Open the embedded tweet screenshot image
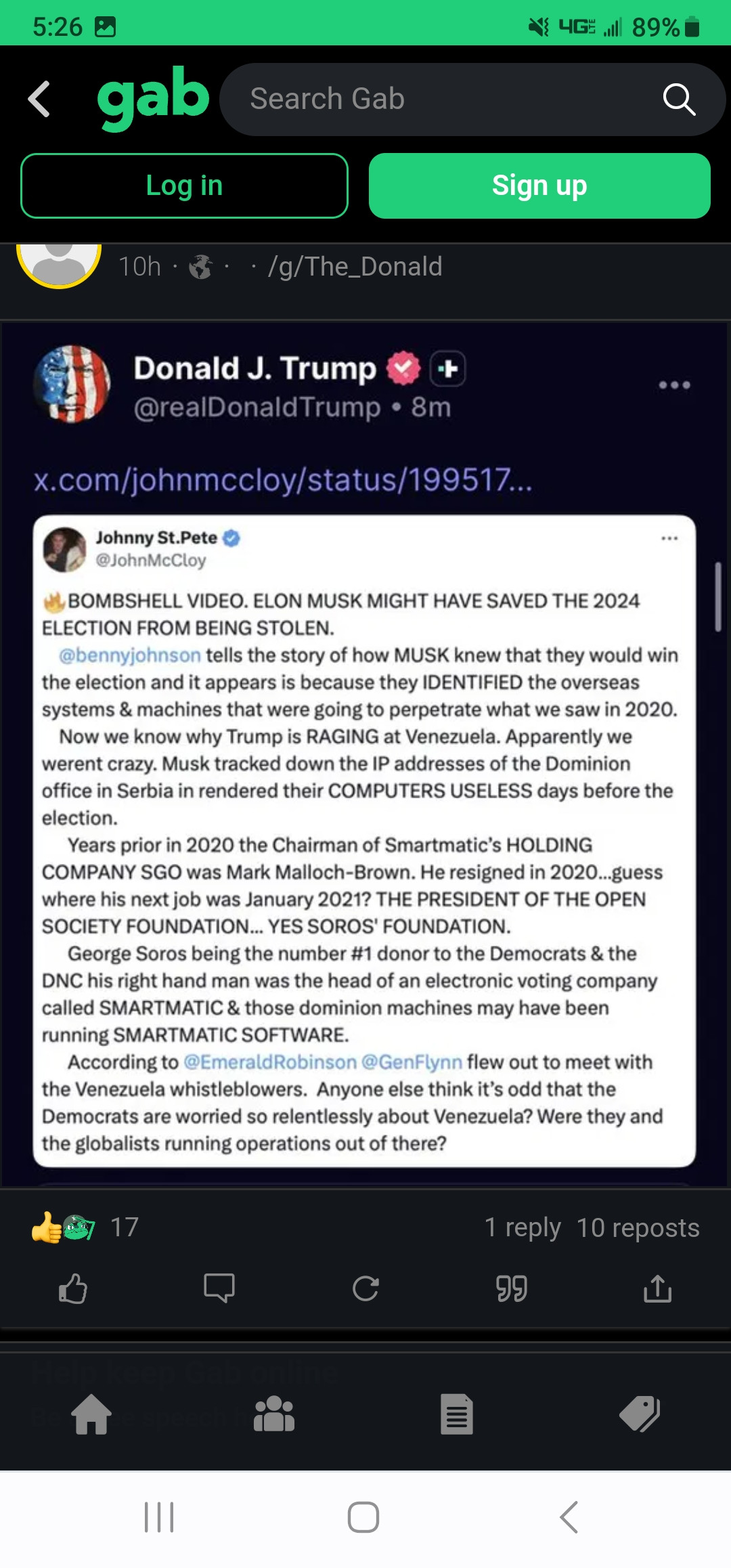731x1568 pixels. (x=364, y=840)
